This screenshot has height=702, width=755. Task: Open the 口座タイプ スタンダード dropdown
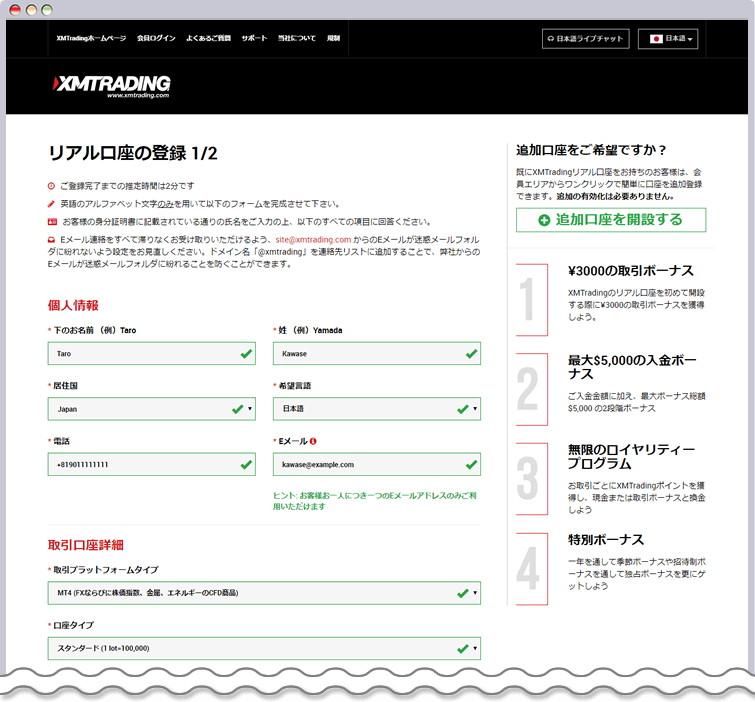click(264, 649)
